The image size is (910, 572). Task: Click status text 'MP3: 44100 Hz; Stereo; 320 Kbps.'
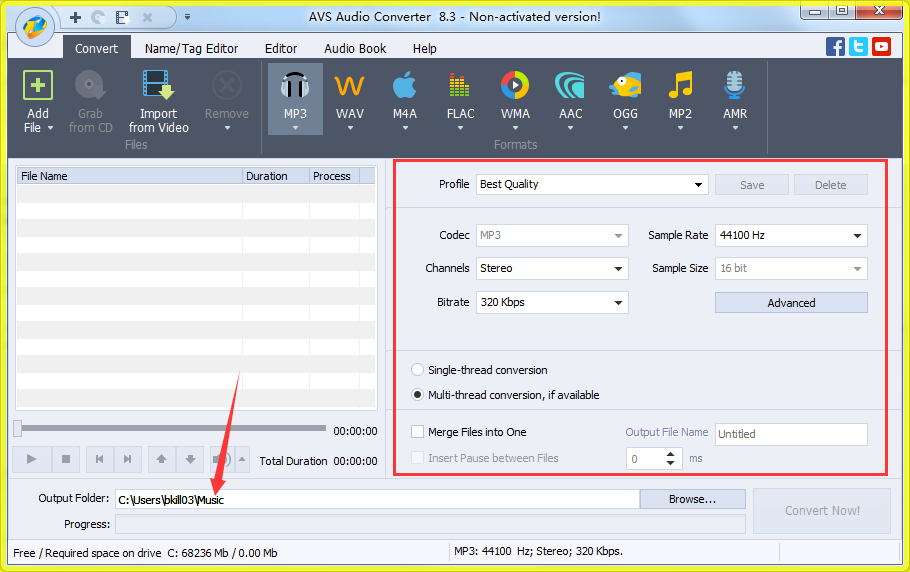[539, 551]
